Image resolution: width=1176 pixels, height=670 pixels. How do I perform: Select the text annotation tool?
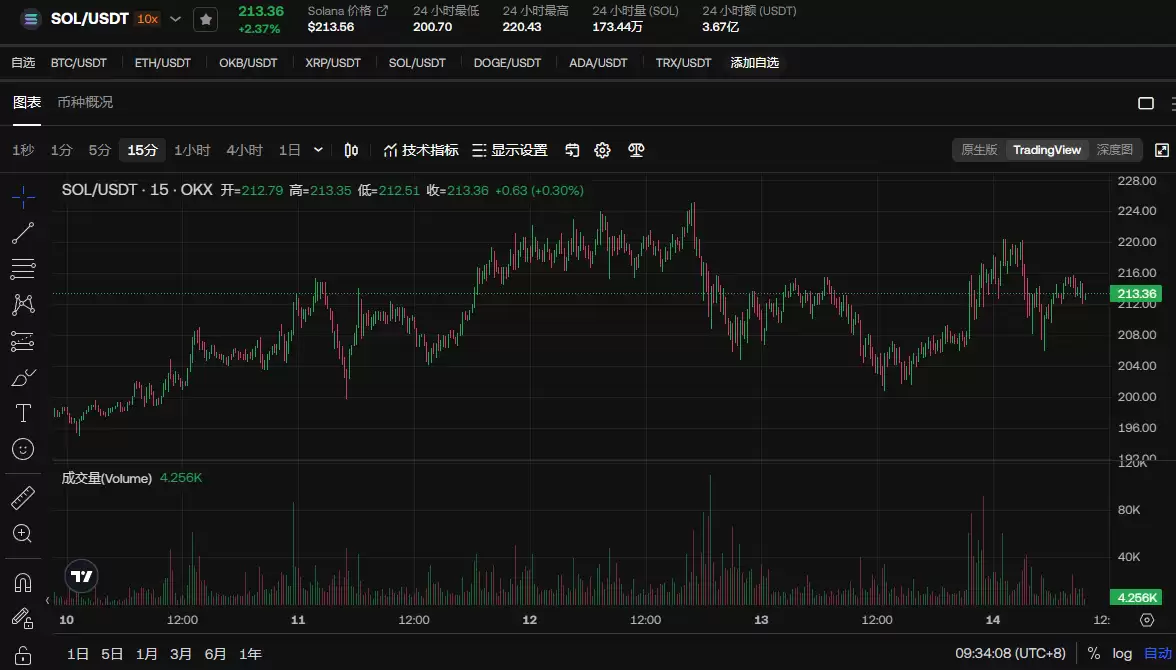pyautogui.click(x=22, y=413)
